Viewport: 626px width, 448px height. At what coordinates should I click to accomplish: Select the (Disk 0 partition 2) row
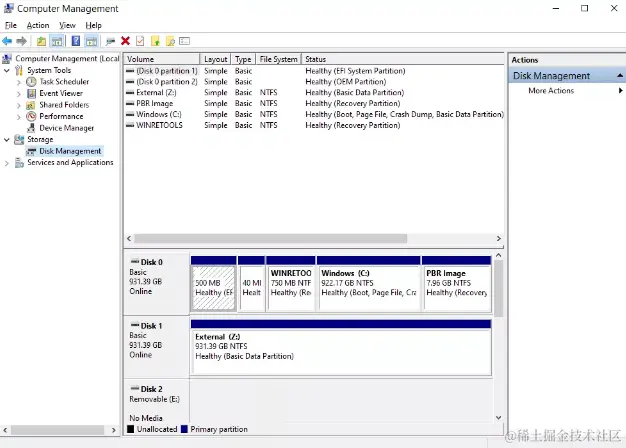(x=314, y=82)
